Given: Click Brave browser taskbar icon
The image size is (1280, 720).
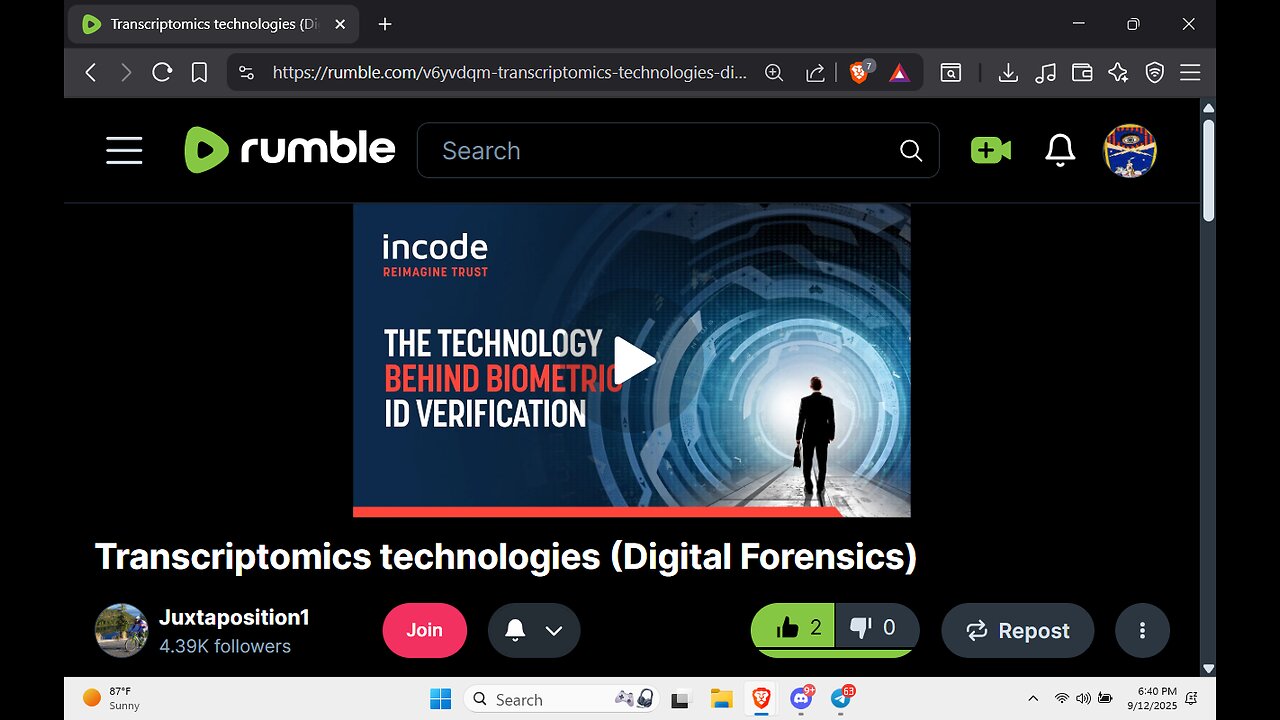Looking at the screenshot, I should [x=761, y=699].
